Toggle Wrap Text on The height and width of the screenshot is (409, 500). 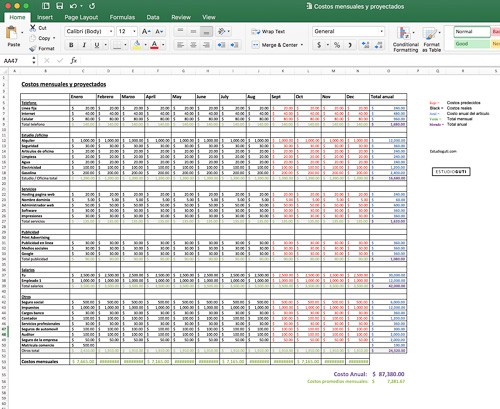pyautogui.click(x=269, y=32)
